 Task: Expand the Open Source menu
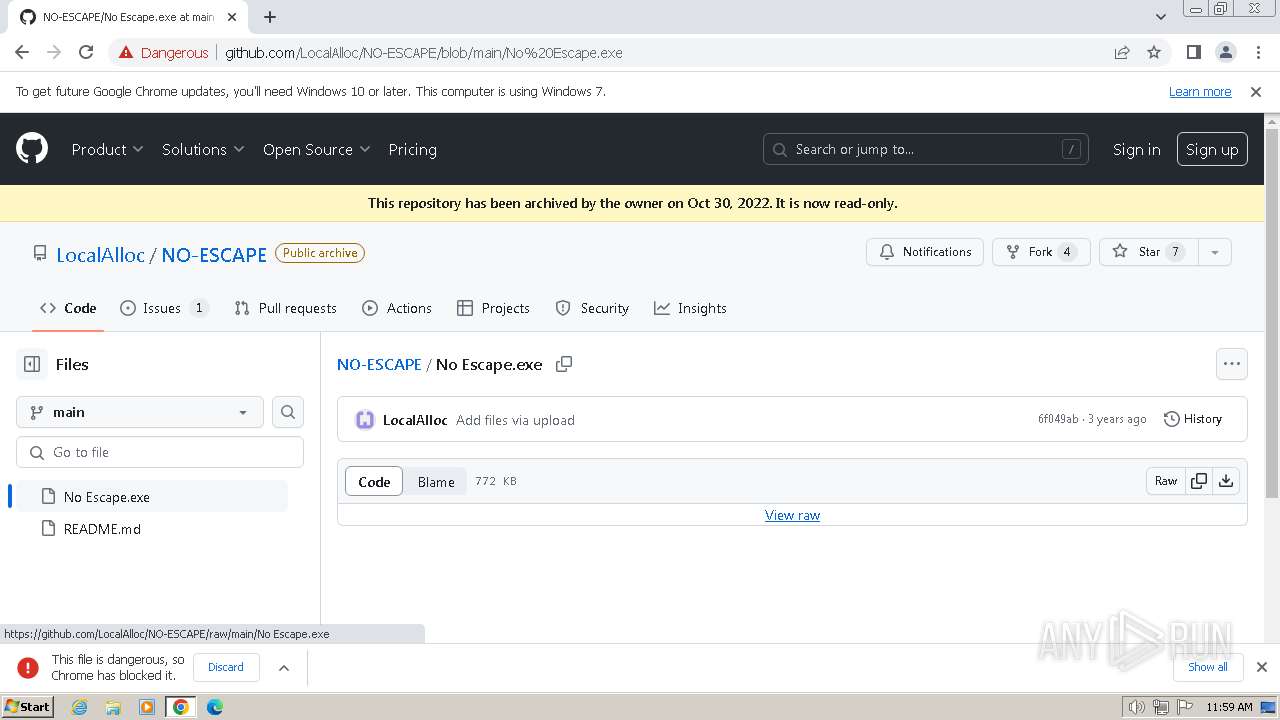click(x=317, y=149)
